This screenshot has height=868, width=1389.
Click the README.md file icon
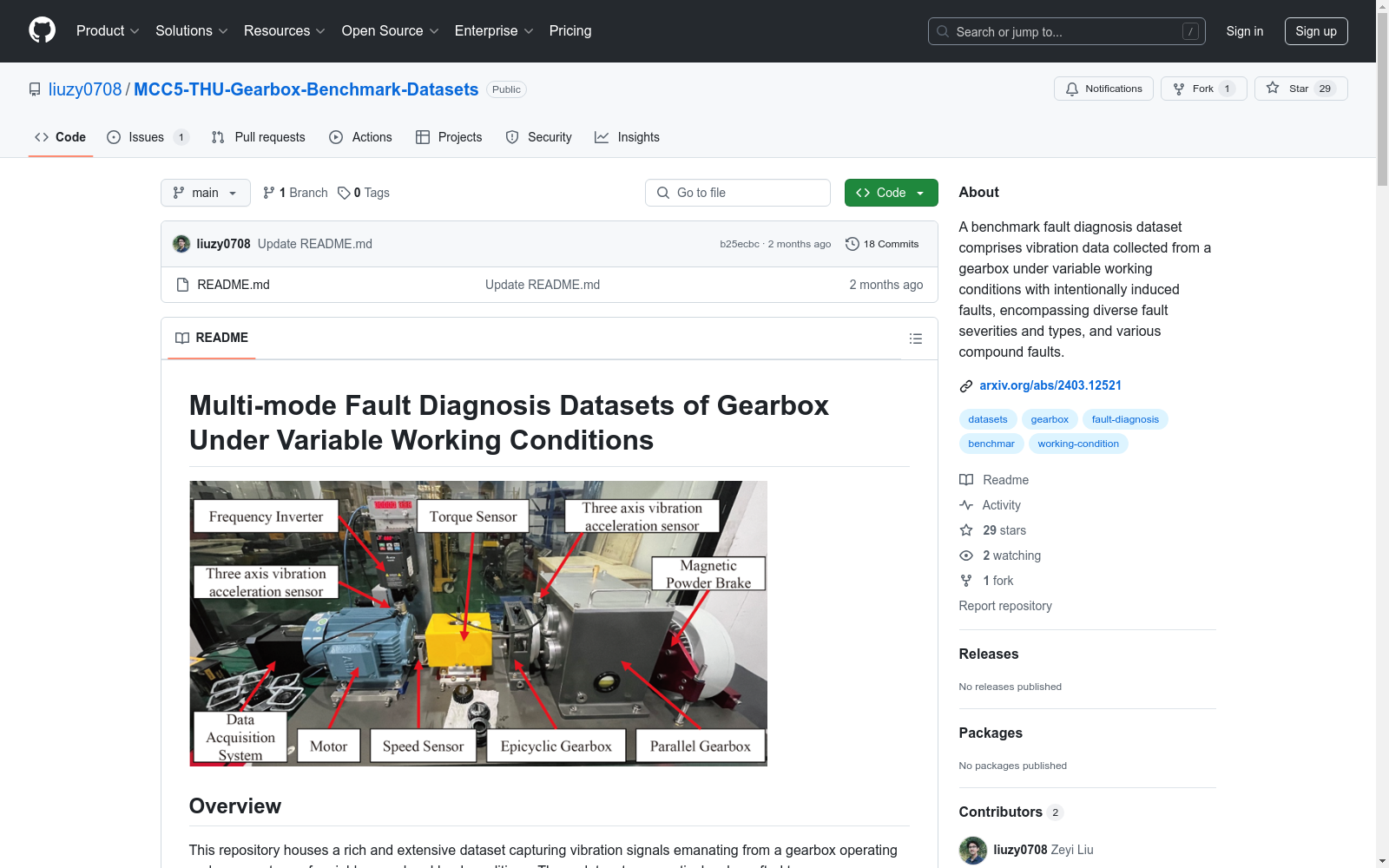point(182,284)
